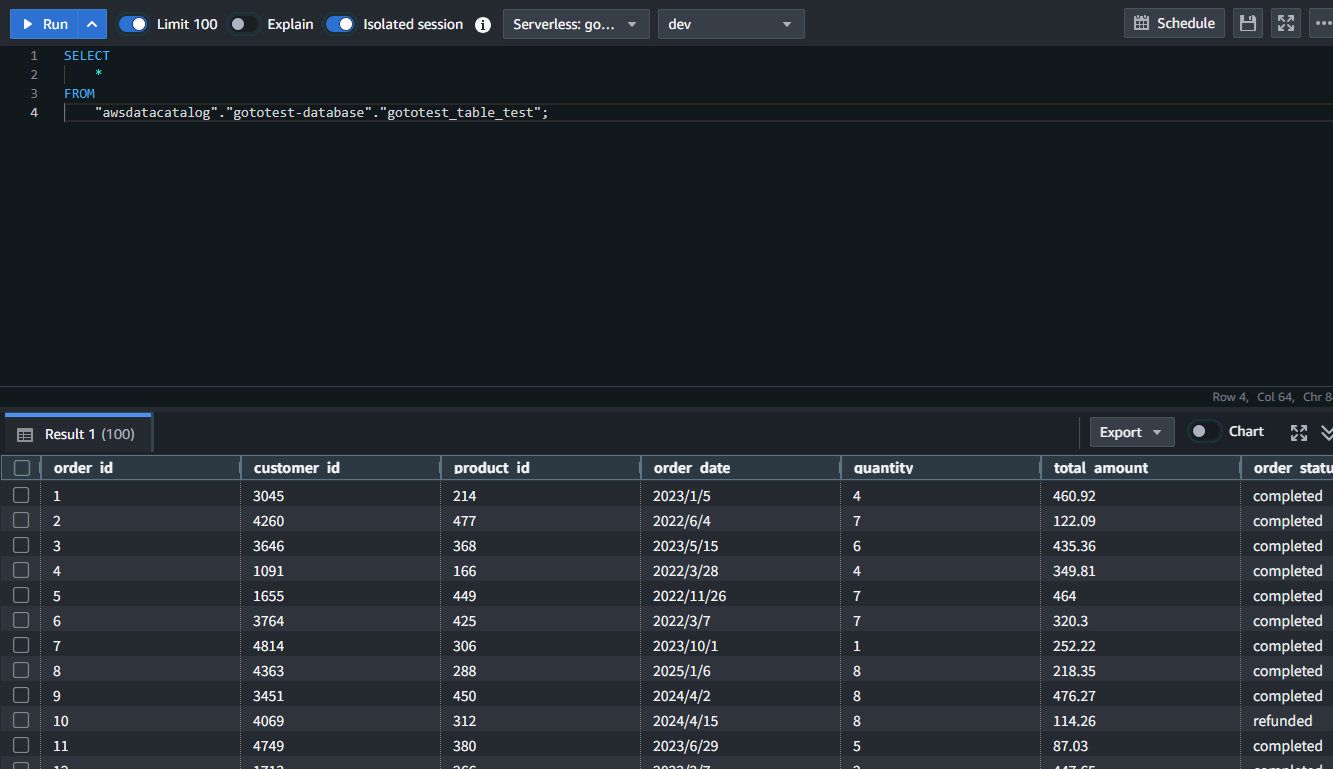Tick the checkbox for order_id 10 row
Image resolution: width=1333 pixels, height=769 pixels.
(21, 721)
